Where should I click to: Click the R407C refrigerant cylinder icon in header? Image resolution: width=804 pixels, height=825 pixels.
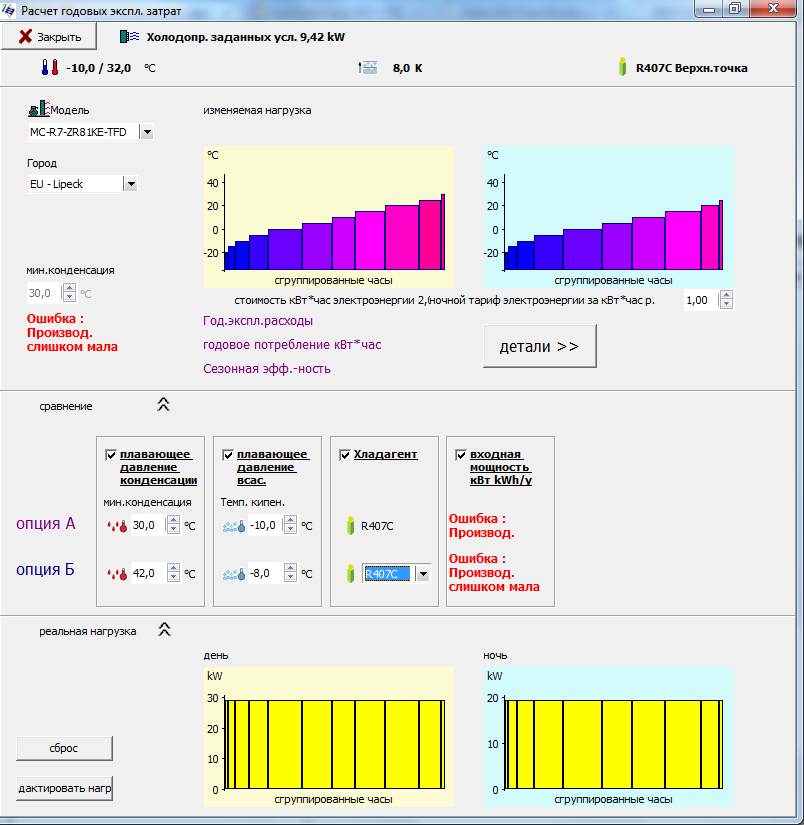pyautogui.click(x=622, y=67)
